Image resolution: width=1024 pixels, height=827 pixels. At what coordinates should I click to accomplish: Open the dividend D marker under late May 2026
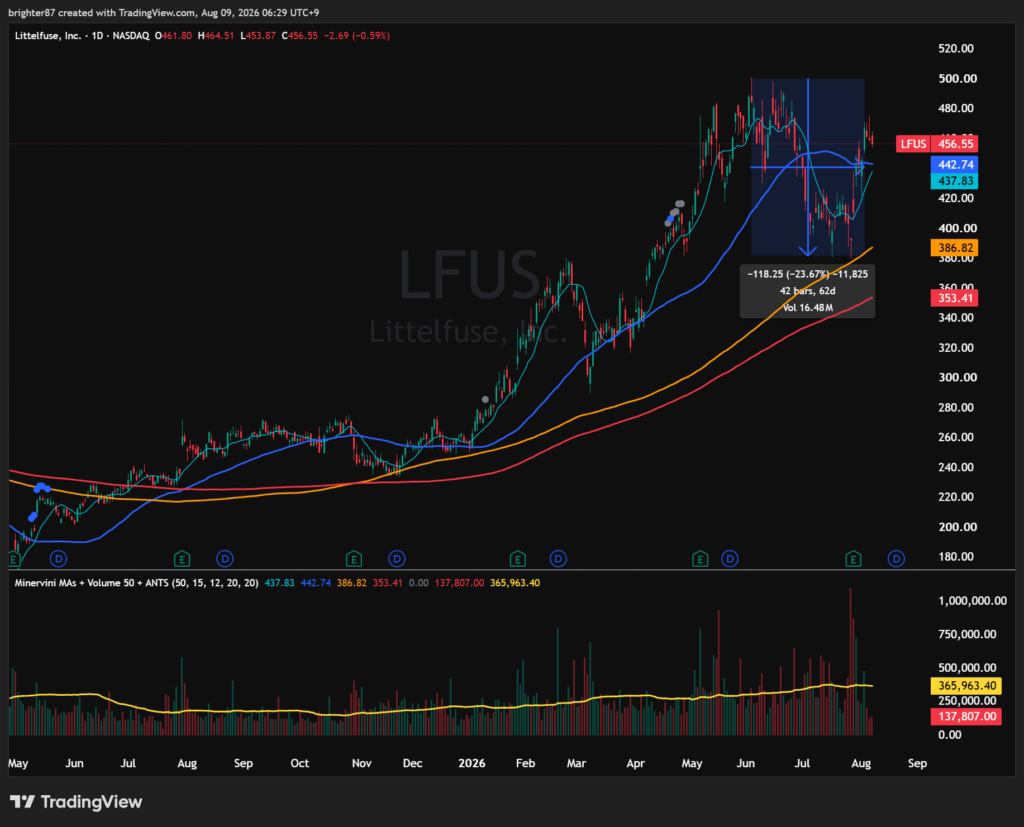coord(729,559)
